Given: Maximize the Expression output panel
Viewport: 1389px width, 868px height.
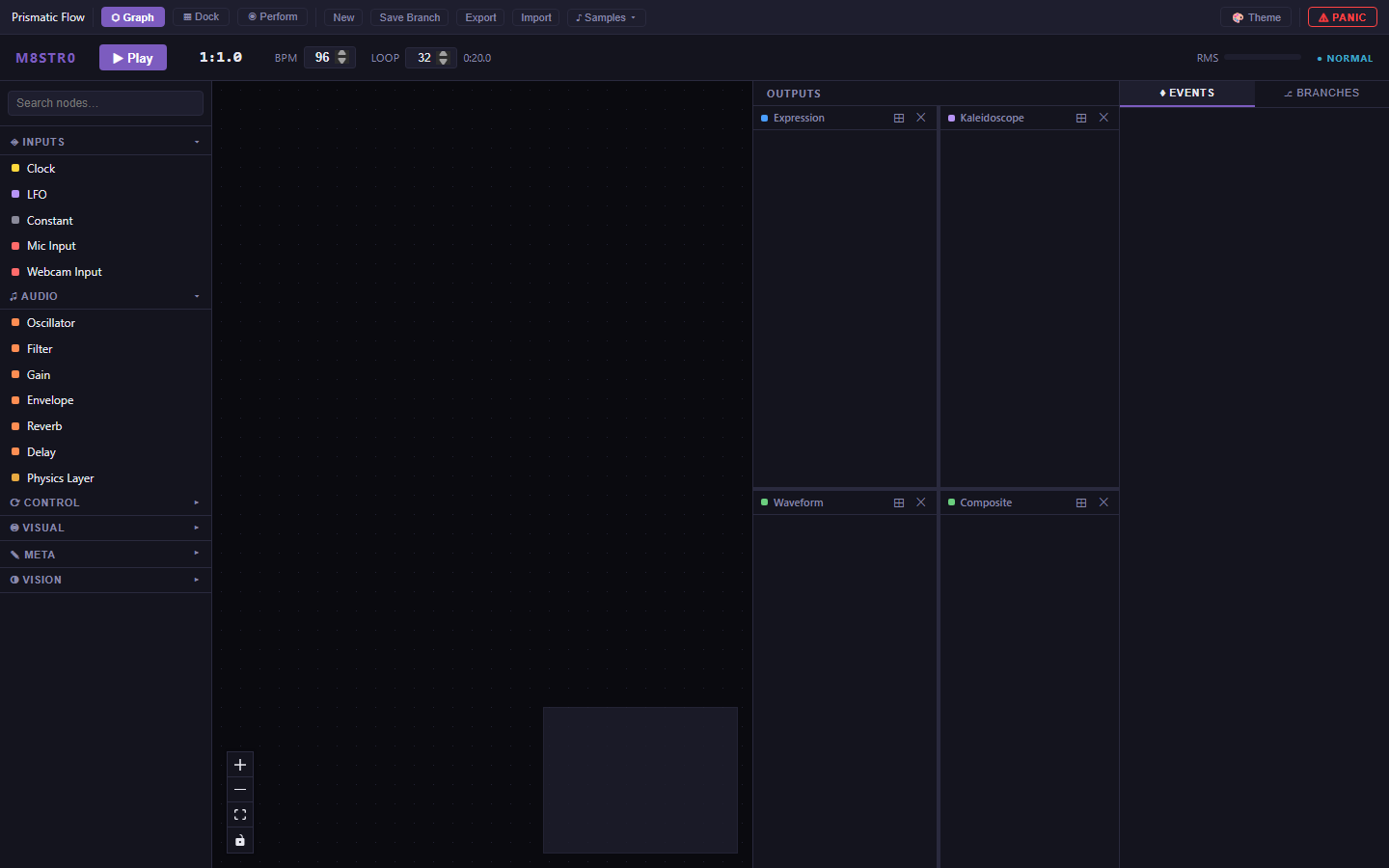Looking at the screenshot, I should coord(899,118).
